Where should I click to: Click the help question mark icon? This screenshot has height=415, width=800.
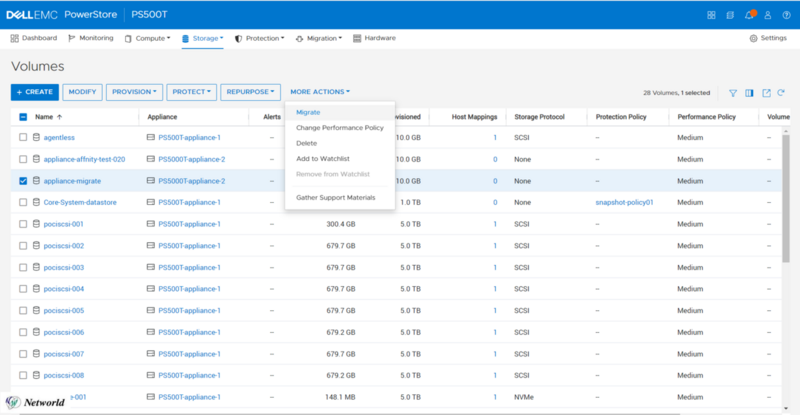(786, 15)
